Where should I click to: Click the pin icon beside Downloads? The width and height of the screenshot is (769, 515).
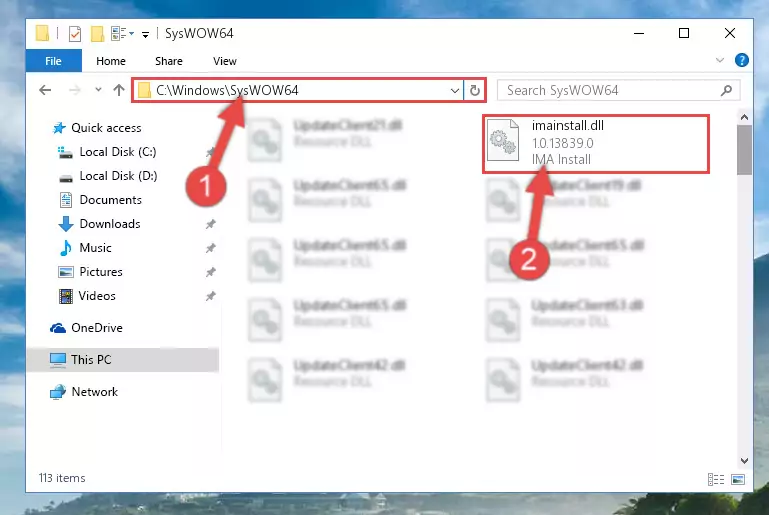[x=210, y=224]
